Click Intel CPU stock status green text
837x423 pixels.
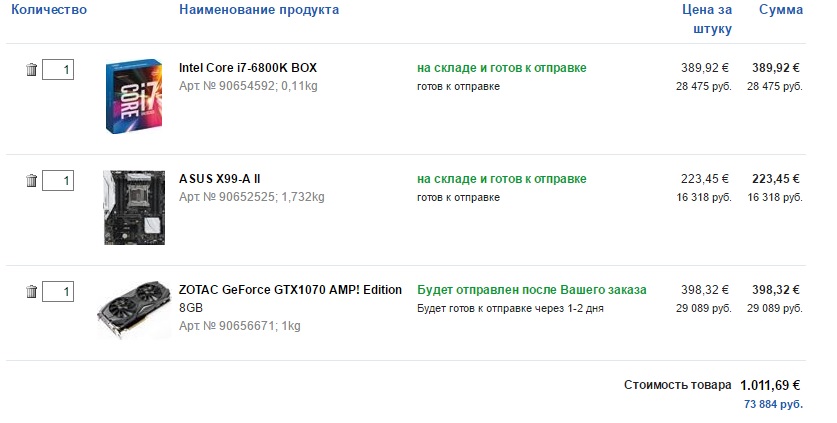pyautogui.click(x=501, y=68)
